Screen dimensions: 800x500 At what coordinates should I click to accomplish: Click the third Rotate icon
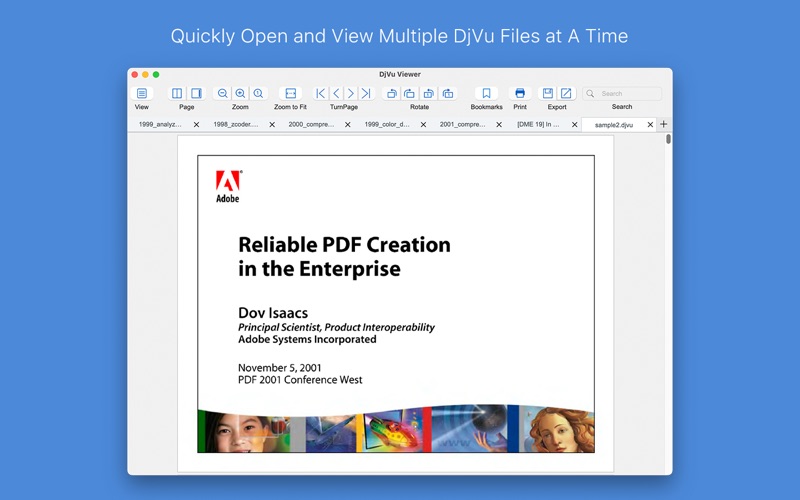429,93
